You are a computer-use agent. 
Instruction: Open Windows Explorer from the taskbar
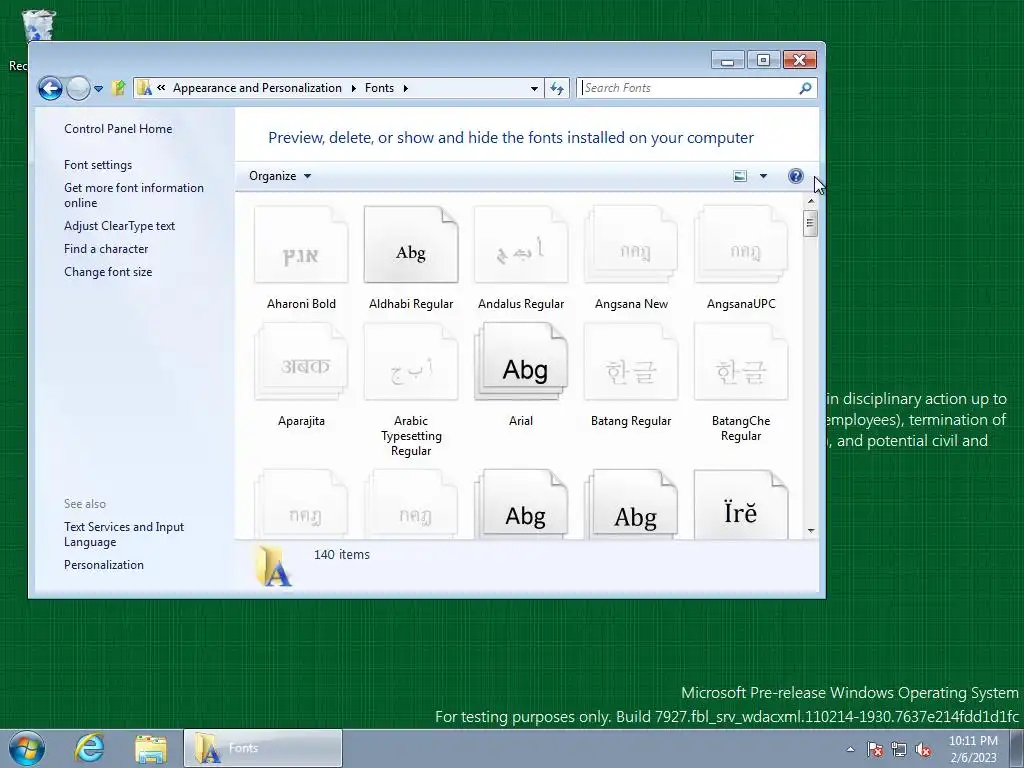coord(151,749)
